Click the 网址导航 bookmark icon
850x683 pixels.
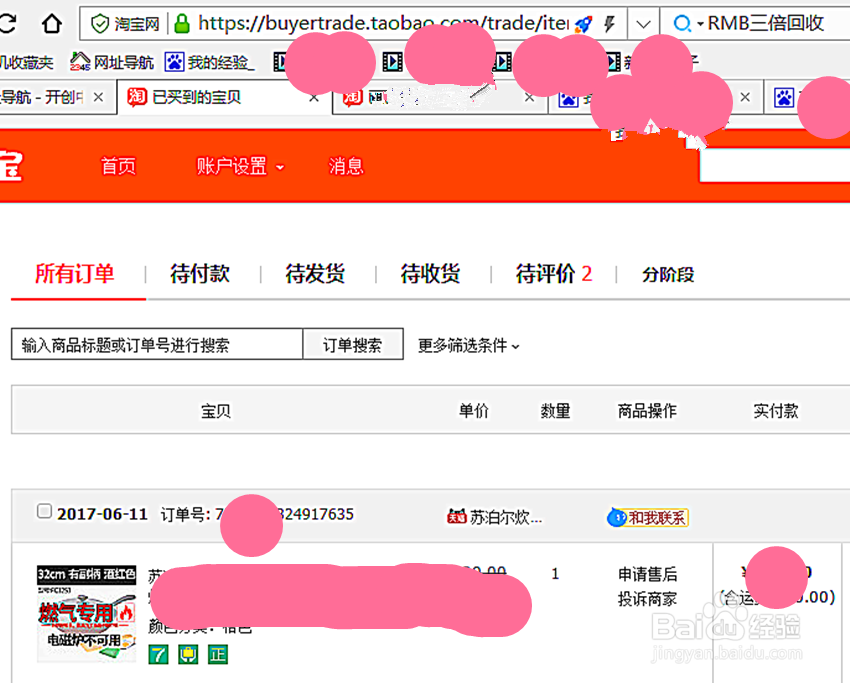tap(78, 61)
